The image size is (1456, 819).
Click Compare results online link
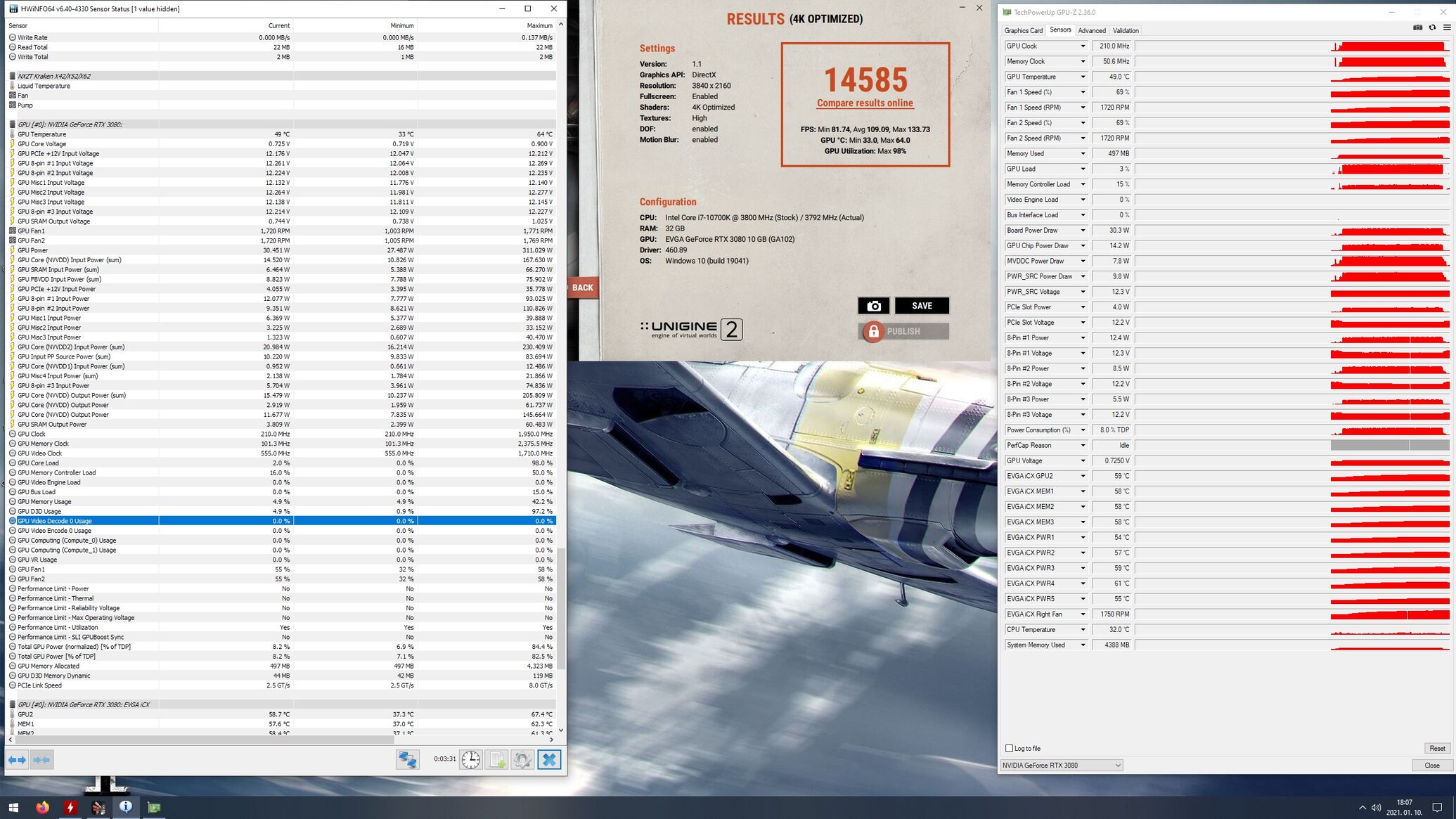[865, 103]
